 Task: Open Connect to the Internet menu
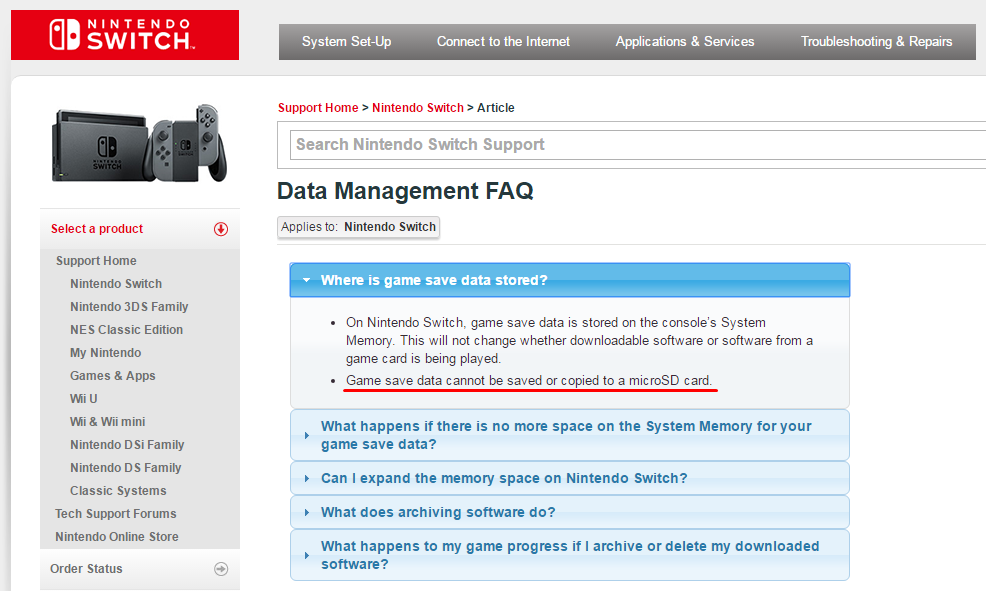503,41
